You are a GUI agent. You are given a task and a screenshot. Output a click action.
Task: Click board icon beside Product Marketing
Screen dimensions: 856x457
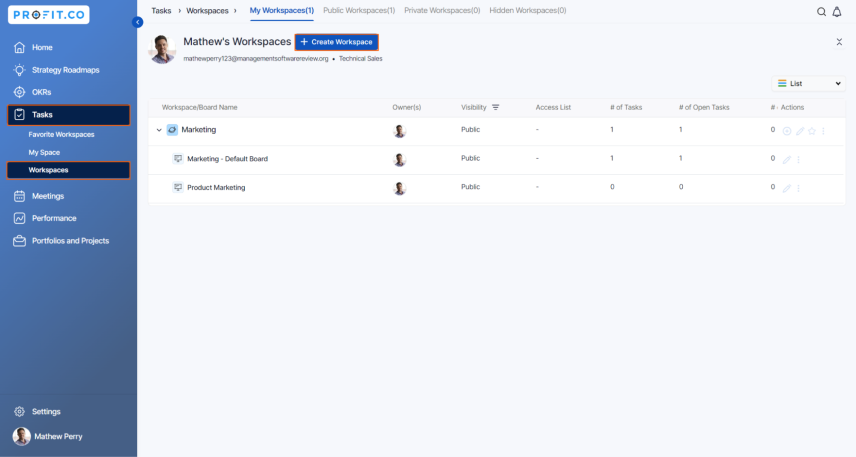coord(178,188)
